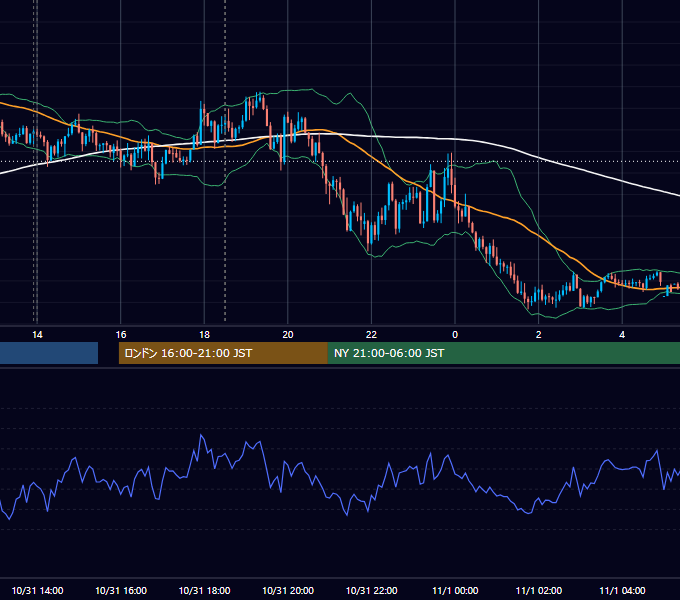680x600 pixels.
Task: Select the ロンドン 16:00-21:00 JST session bar
Action: (x=223, y=353)
